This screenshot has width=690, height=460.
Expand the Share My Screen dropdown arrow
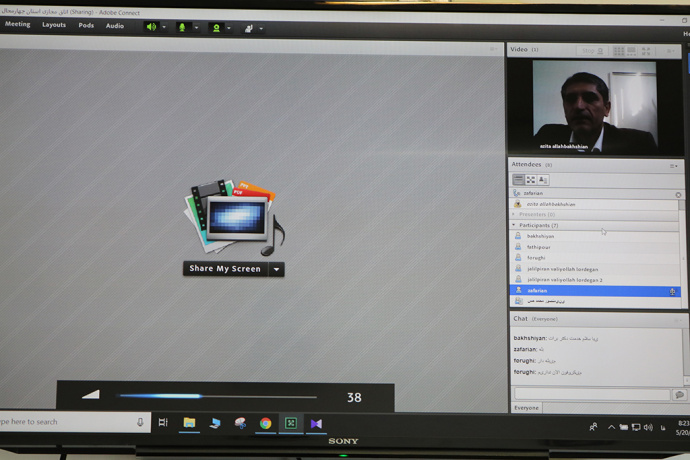pyautogui.click(x=277, y=269)
